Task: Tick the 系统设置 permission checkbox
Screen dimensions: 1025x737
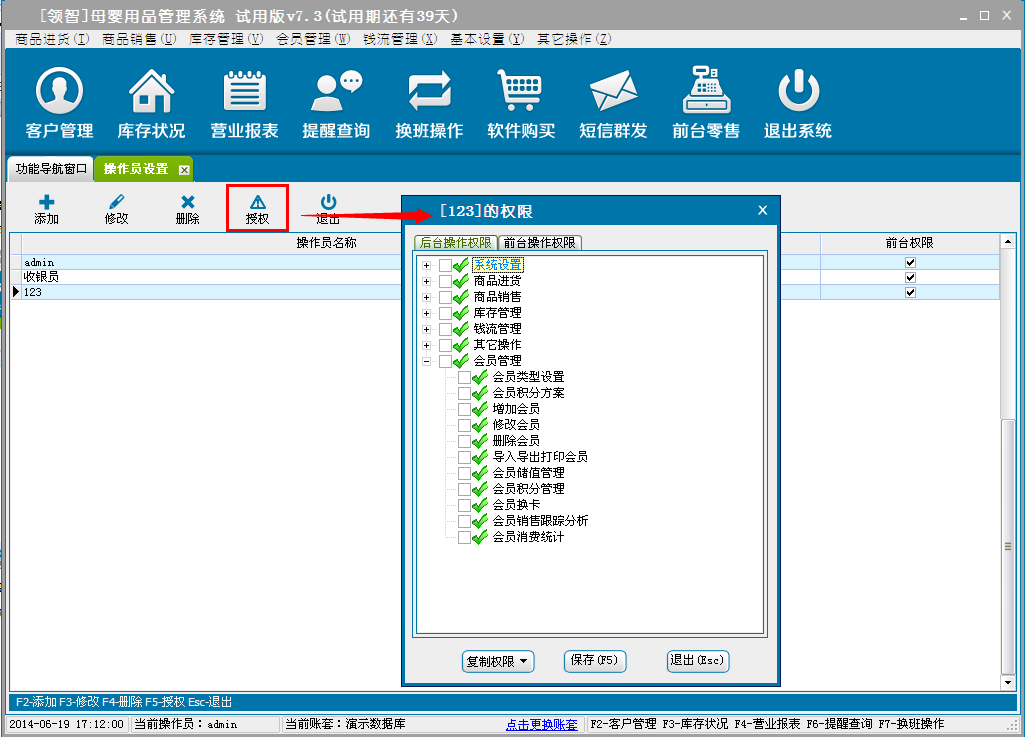Action: (x=445, y=265)
